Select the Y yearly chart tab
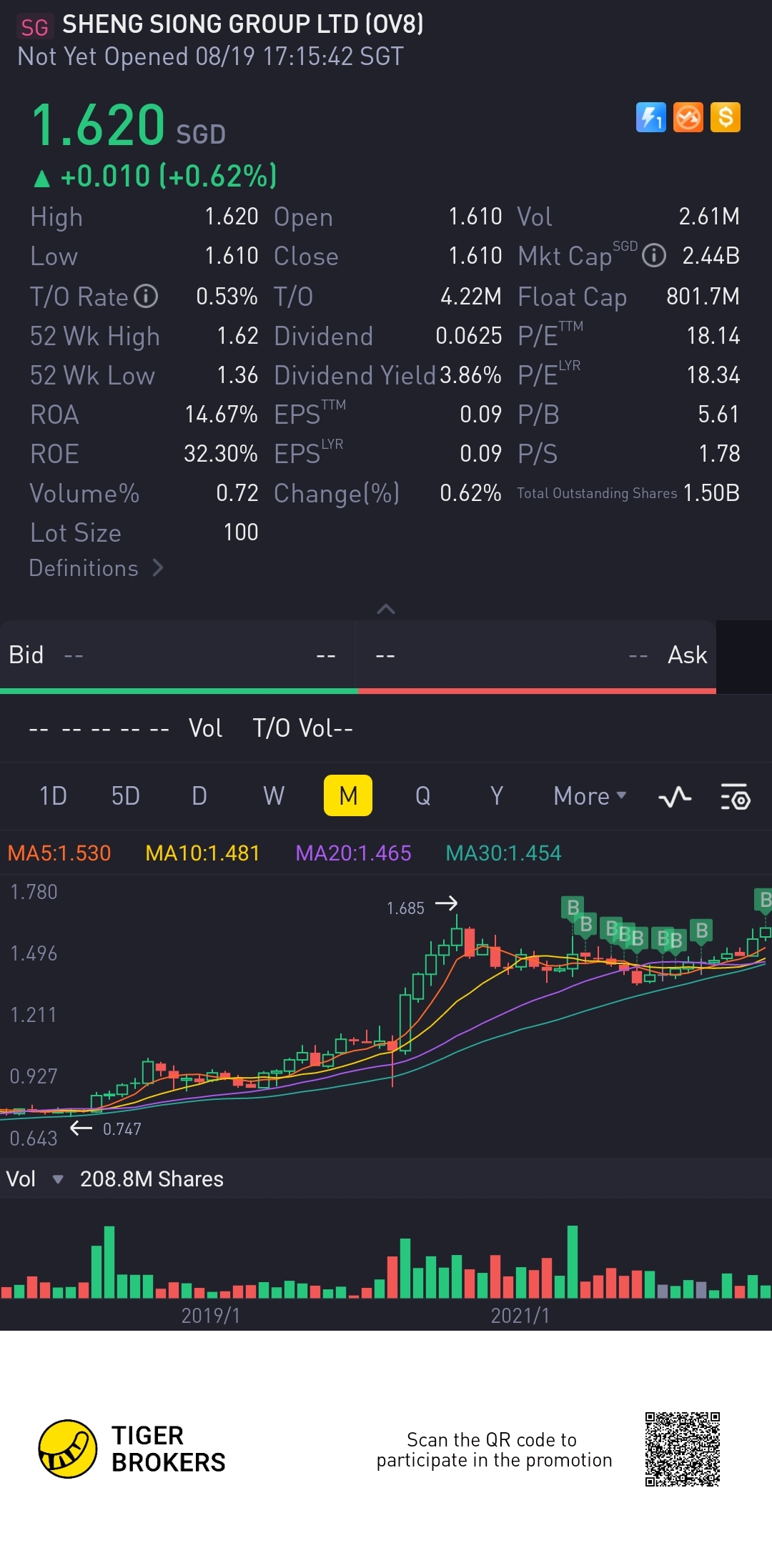 click(497, 795)
